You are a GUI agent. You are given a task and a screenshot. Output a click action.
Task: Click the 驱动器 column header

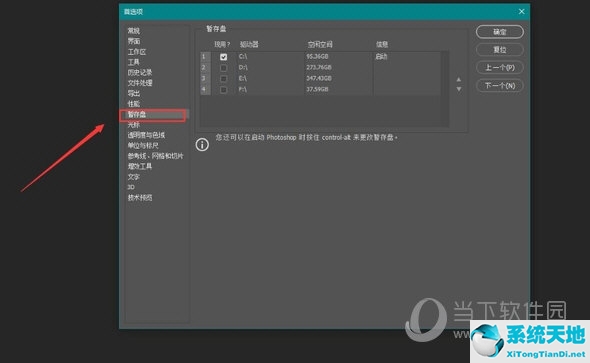click(x=249, y=44)
